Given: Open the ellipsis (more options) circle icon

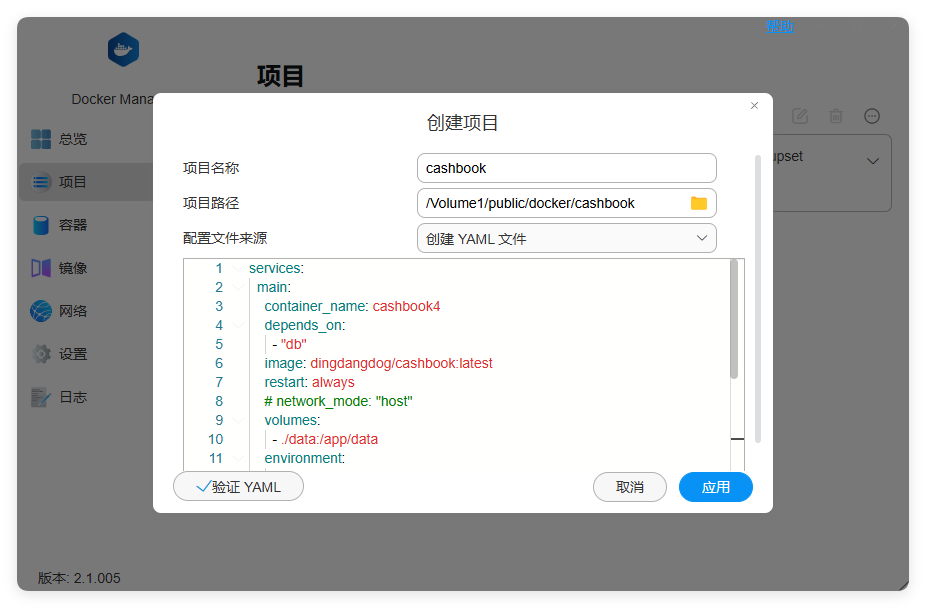Looking at the screenshot, I should click(872, 116).
